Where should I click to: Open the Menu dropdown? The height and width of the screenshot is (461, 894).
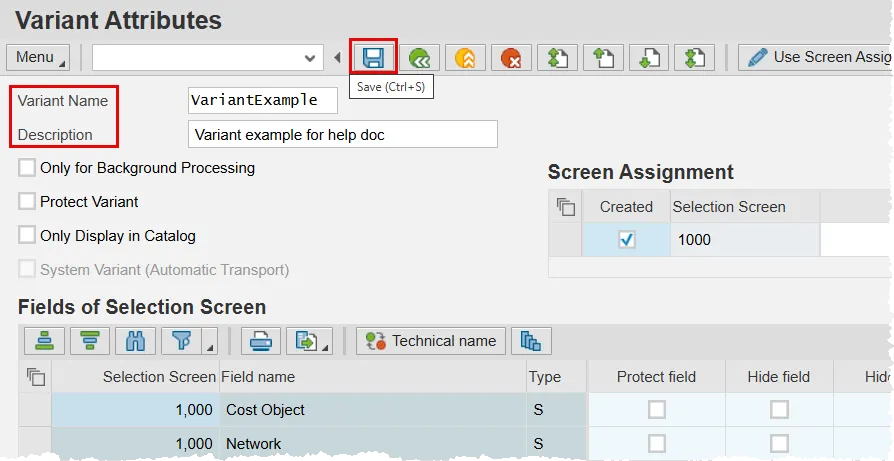point(38,58)
